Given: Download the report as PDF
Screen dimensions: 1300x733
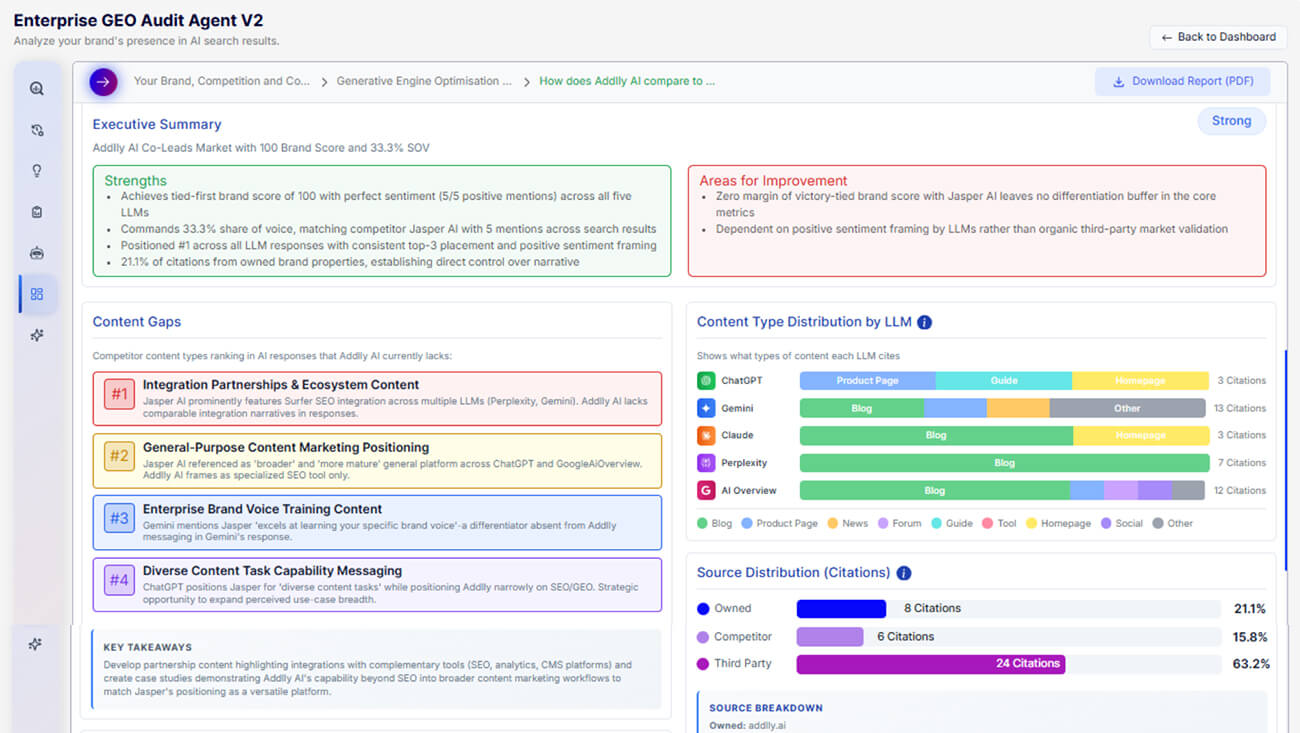Looking at the screenshot, I should 1182,82.
